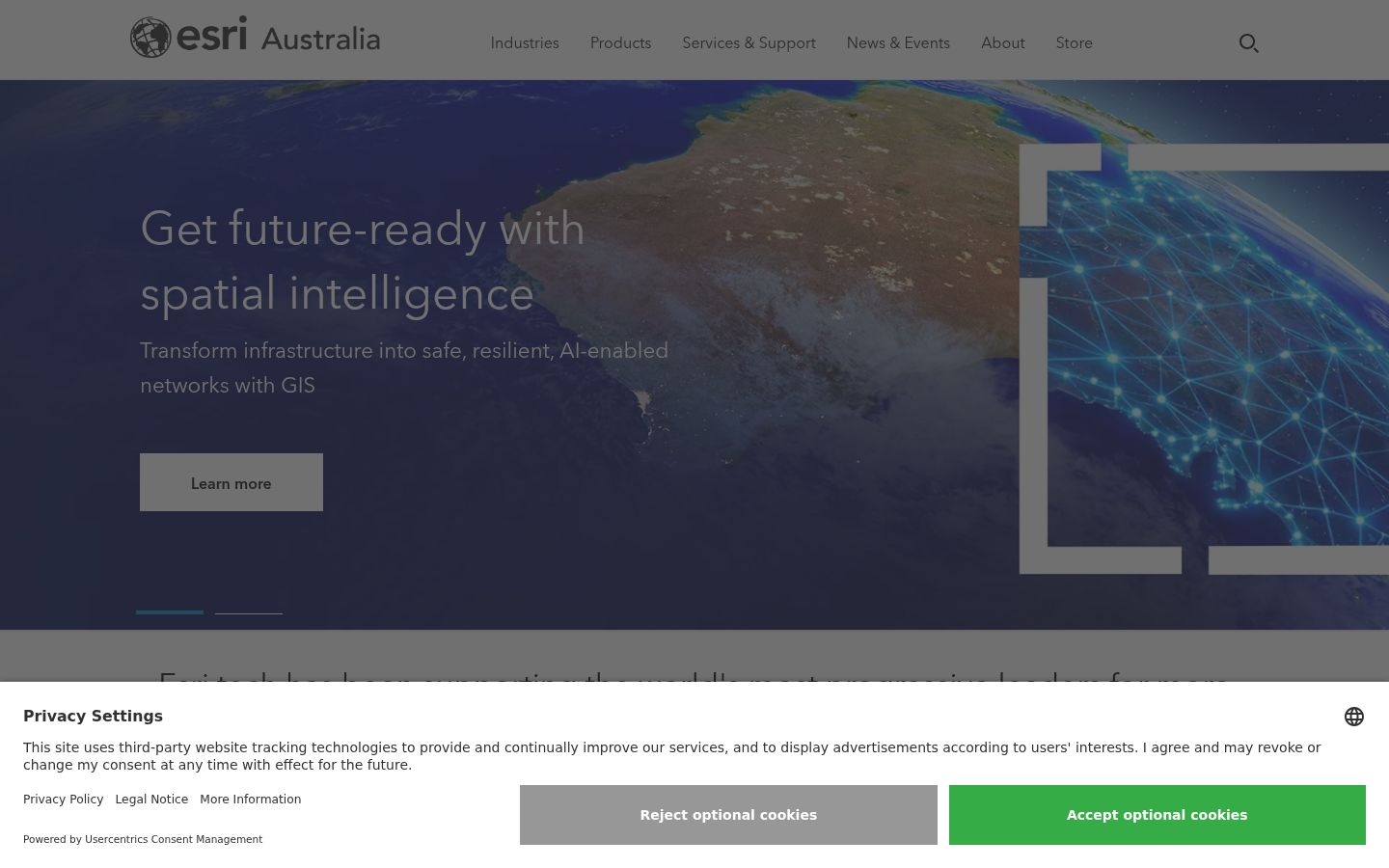
Task: Open the Industries menu
Action: point(525,43)
